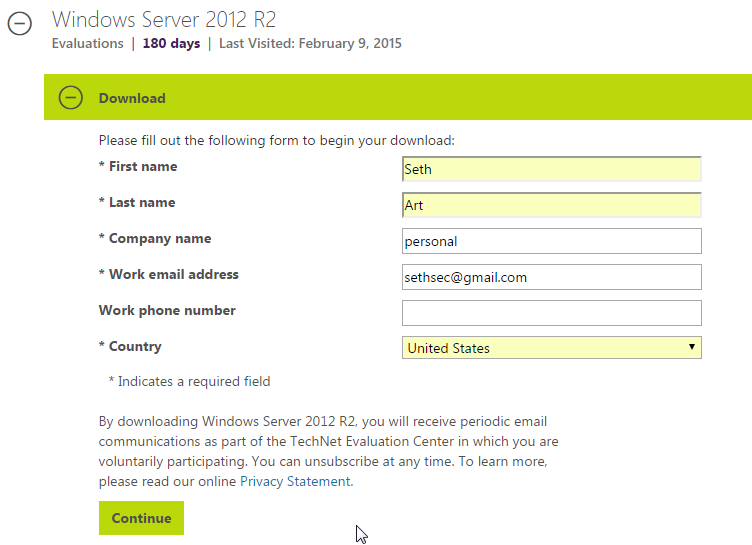The width and height of the screenshot is (752, 545).
Task: Click the Country field label
Action: 134,347
